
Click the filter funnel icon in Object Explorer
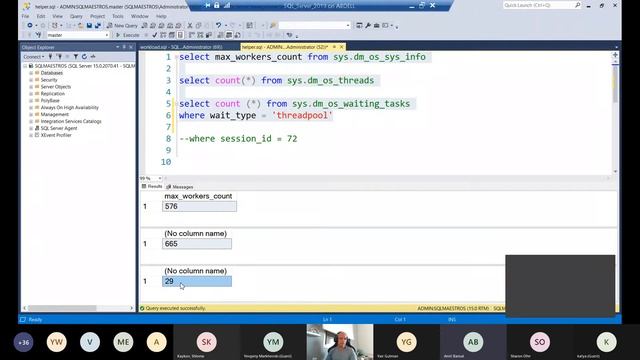tap(76, 57)
